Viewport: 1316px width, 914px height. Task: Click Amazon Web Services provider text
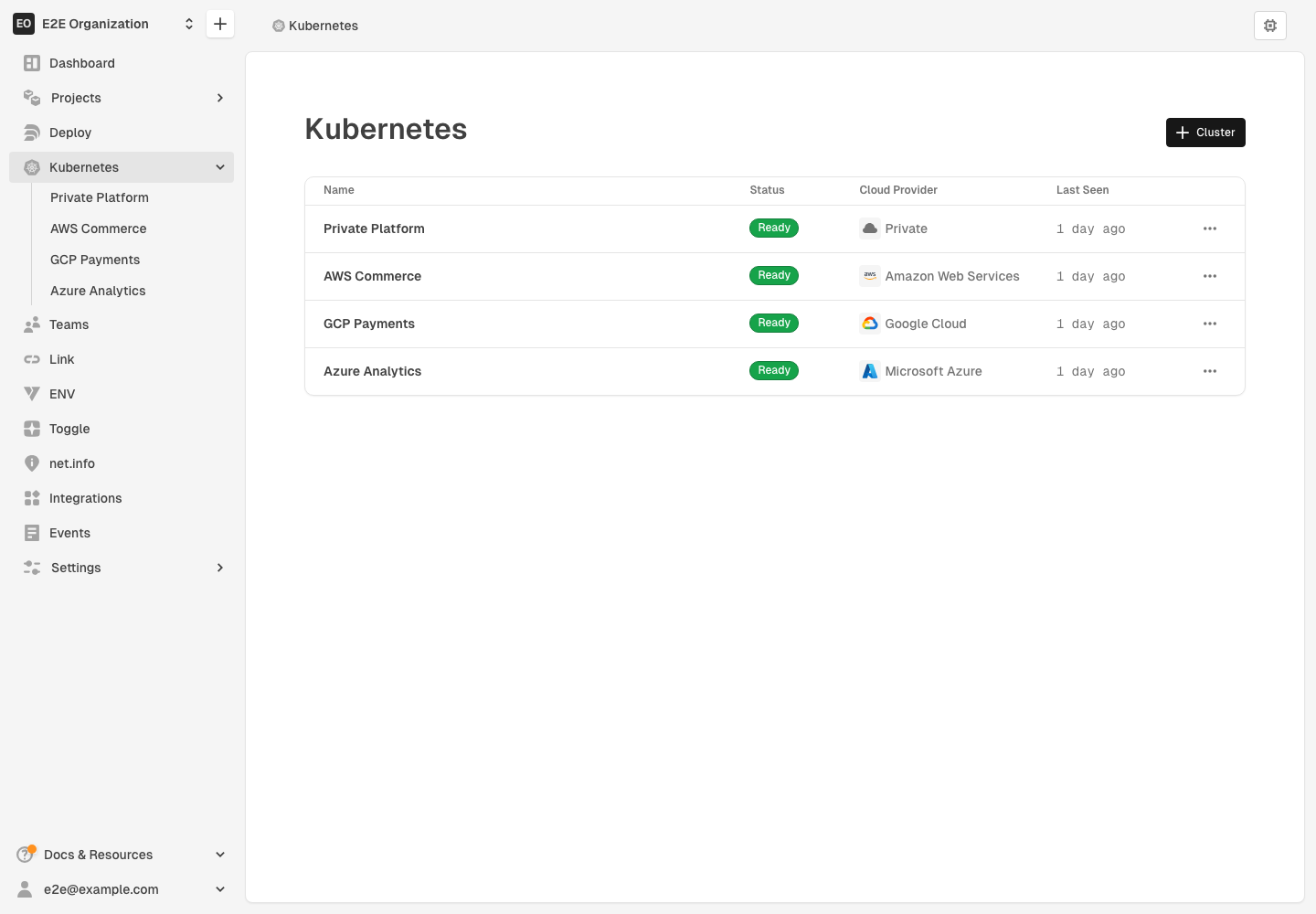(x=952, y=276)
